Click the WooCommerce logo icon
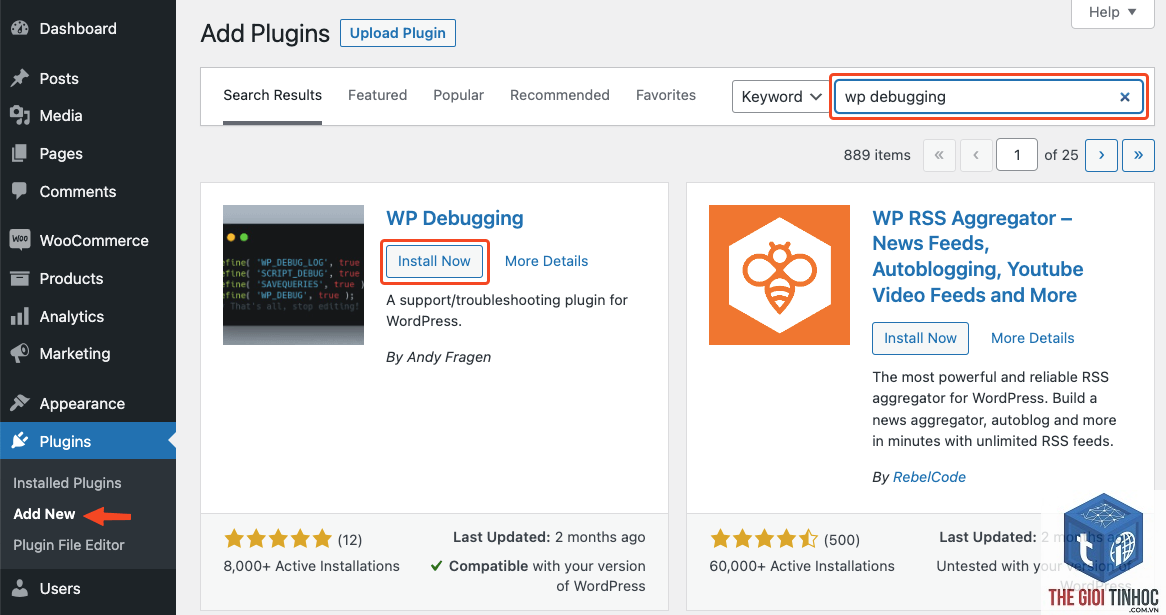Image resolution: width=1166 pixels, height=615 pixels. pyautogui.click(x=20, y=240)
